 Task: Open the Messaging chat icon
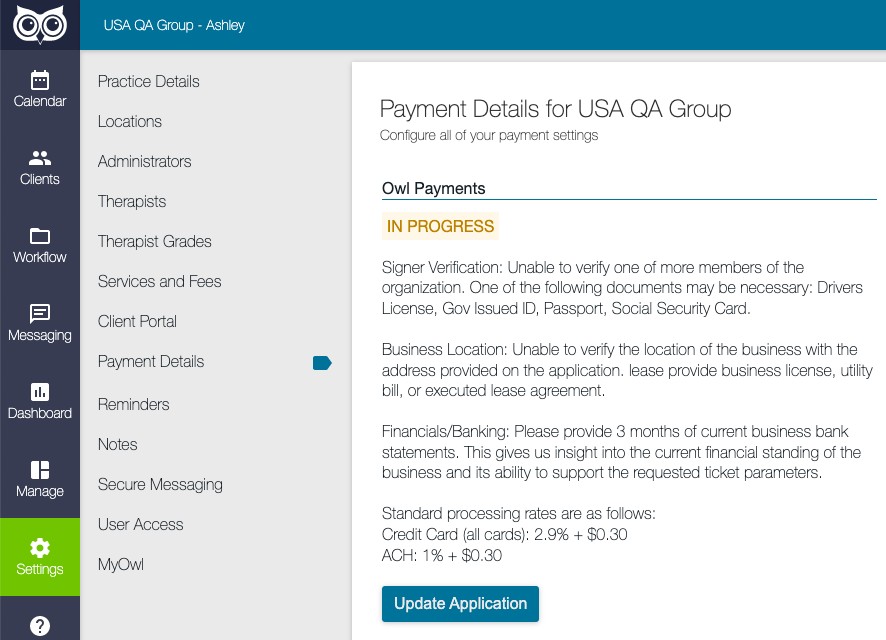[x=40, y=314]
